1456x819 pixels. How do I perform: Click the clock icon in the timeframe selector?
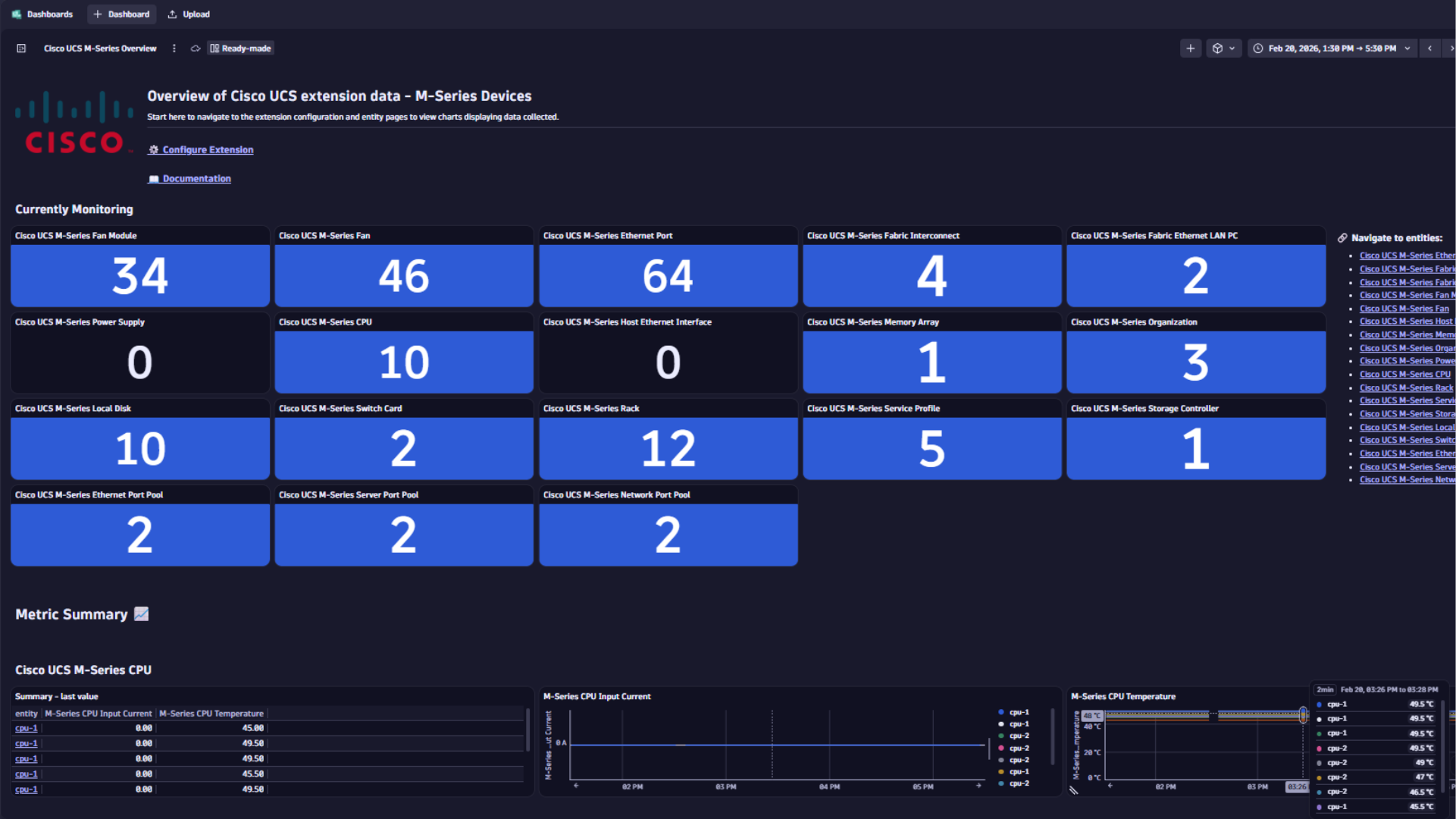click(x=1257, y=48)
